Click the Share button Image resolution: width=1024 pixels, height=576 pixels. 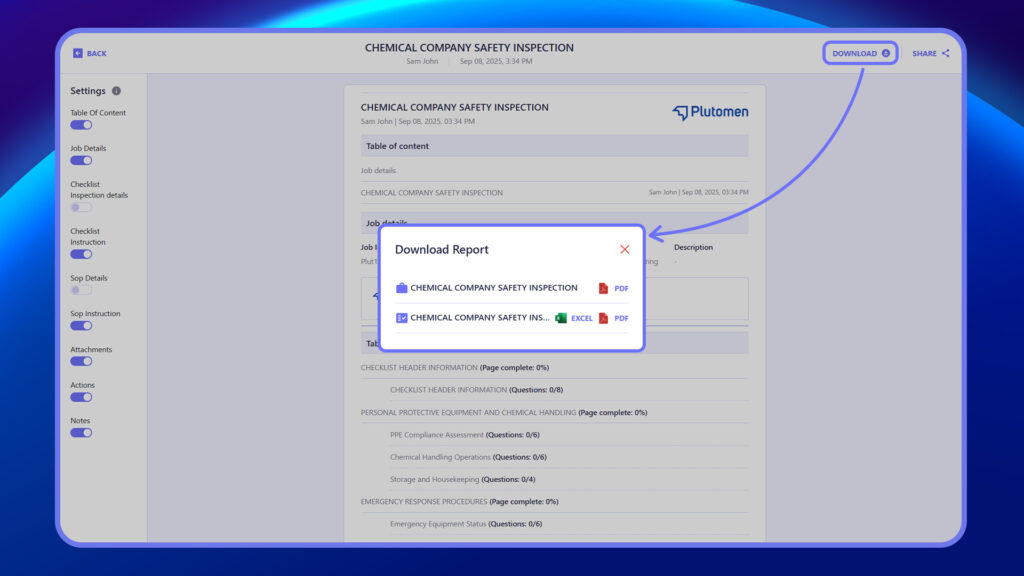coord(931,54)
